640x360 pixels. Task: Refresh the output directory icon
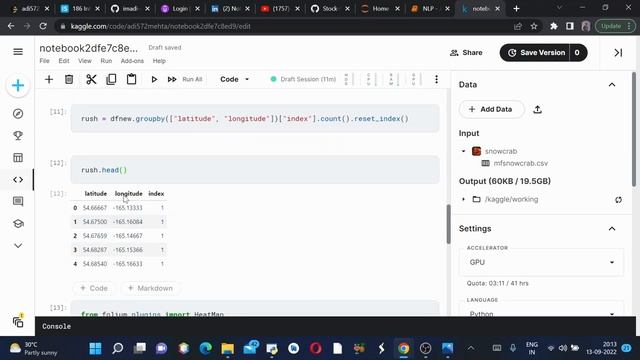tap(618, 200)
